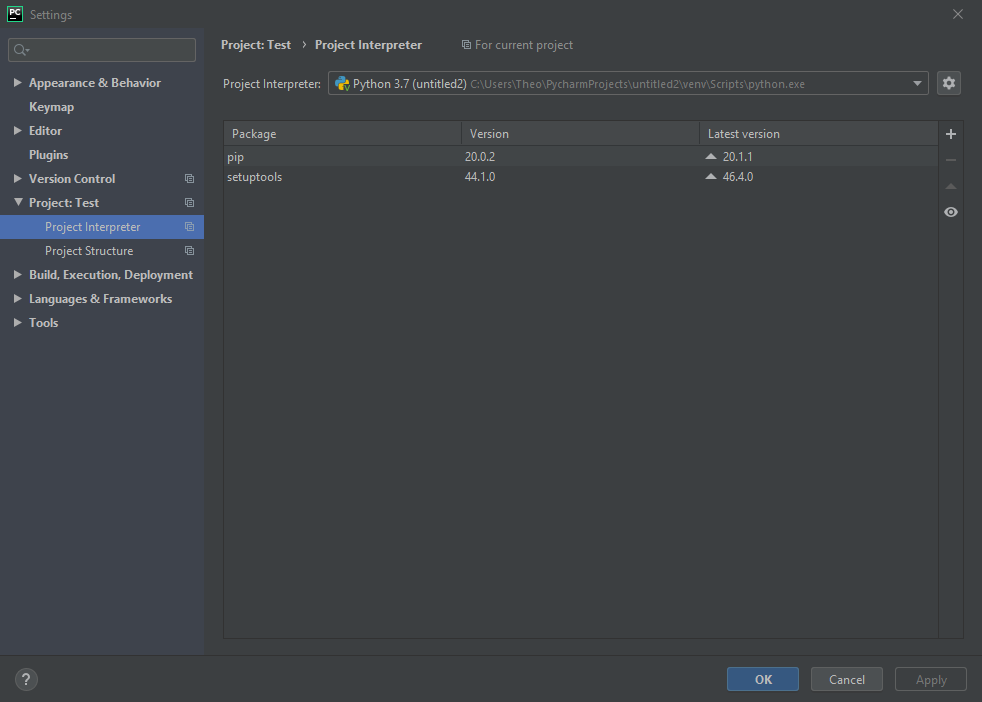Click copy icon next to Version Control
This screenshot has width=982, height=702.
pos(189,179)
